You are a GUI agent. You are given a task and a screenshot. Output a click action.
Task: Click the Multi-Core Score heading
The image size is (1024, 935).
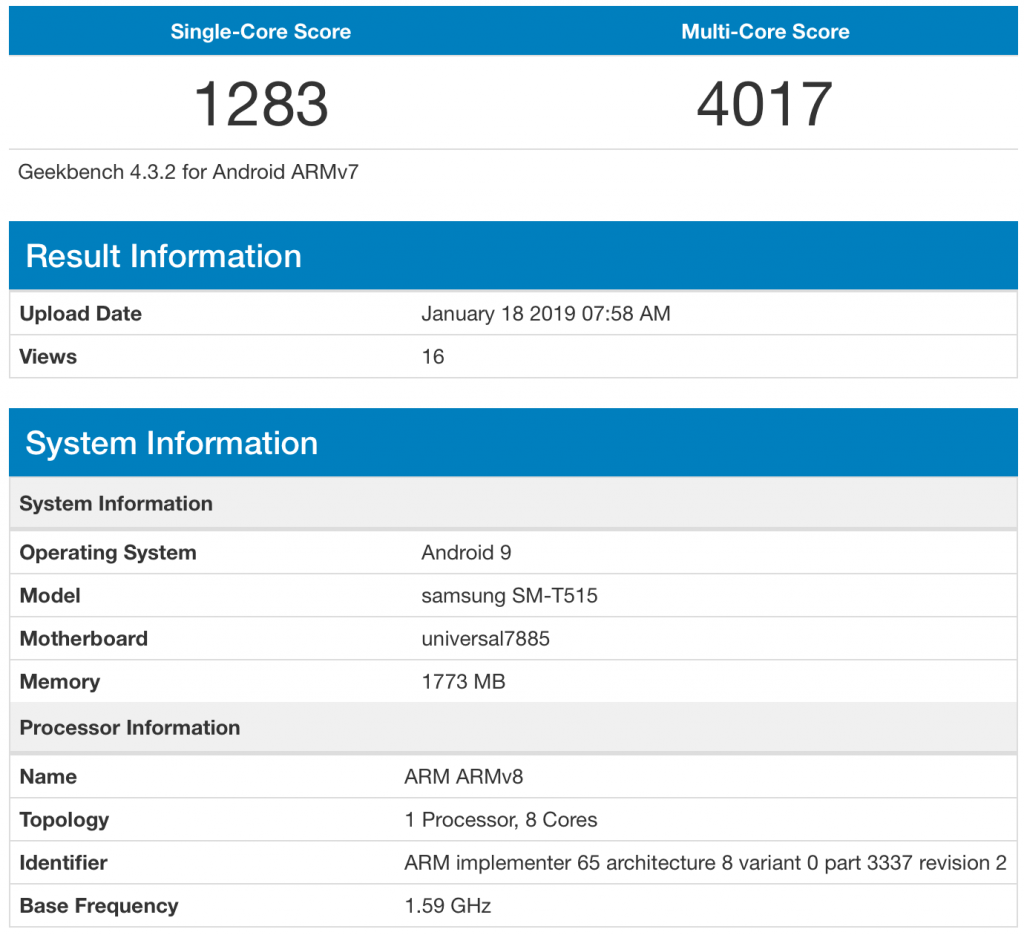coord(765,31)
